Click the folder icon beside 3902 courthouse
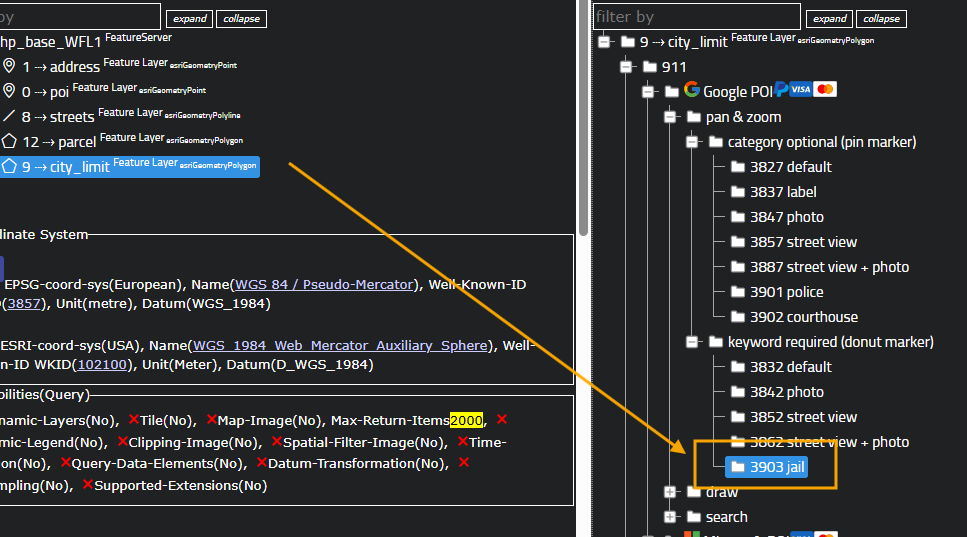Screen dimensions: 967x537 (x=738, y=317)
